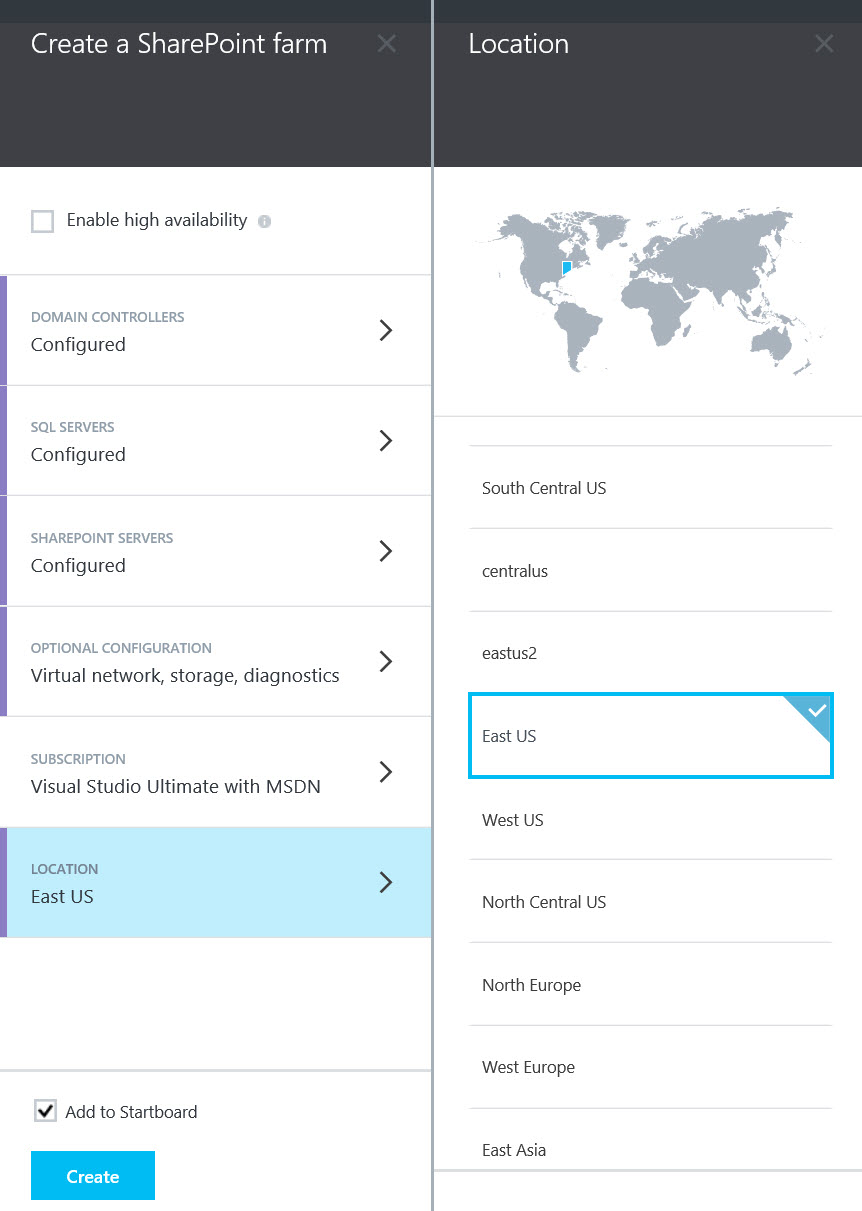Open Subscription selection arrow
The width and height of the screenshot is (862, 1211).
(x=386, y=772)
